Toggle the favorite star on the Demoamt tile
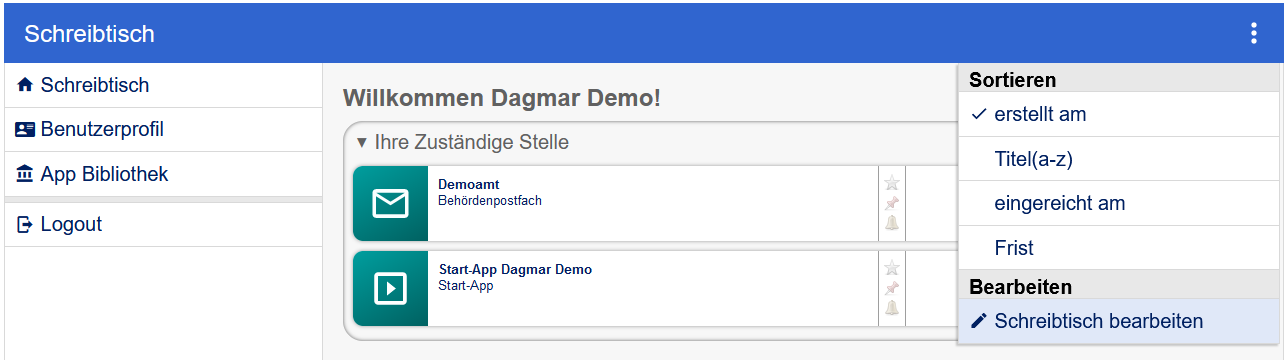This screenshot has width=1288, height=360. click(892, 183)
